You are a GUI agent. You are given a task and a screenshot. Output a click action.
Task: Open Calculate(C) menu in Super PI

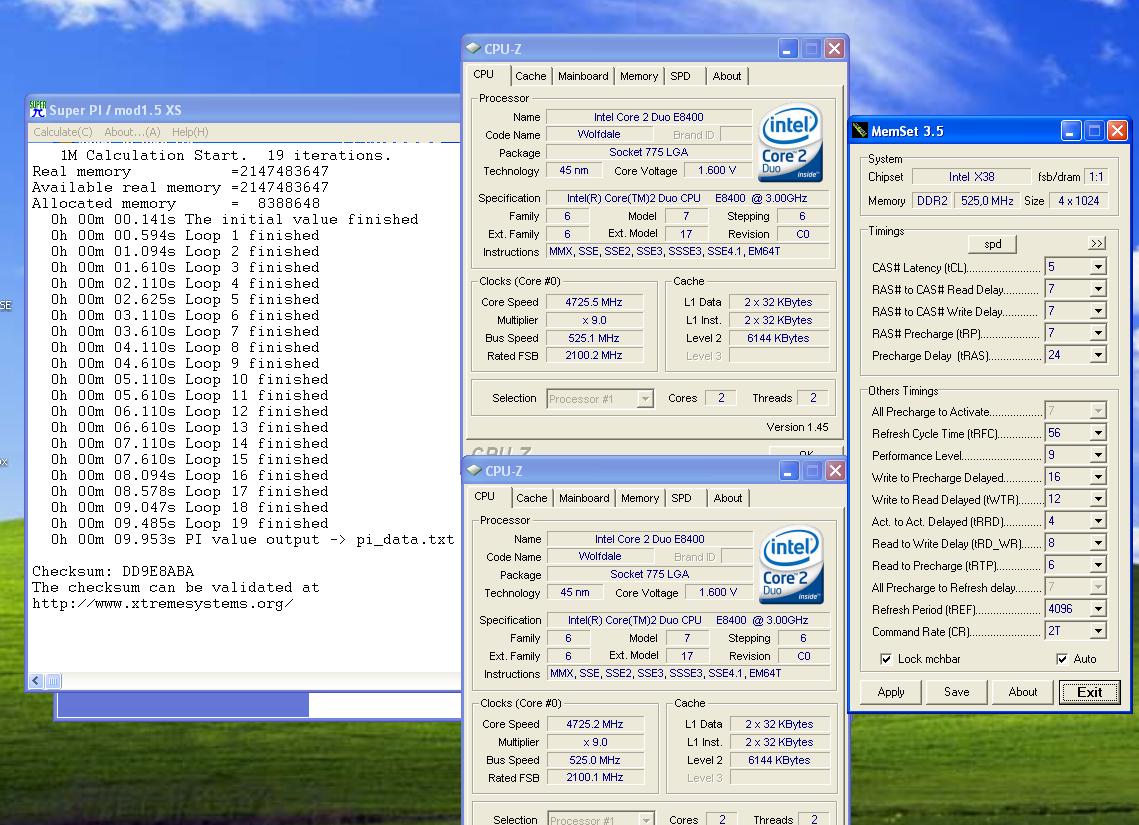[x=62, y=131]
